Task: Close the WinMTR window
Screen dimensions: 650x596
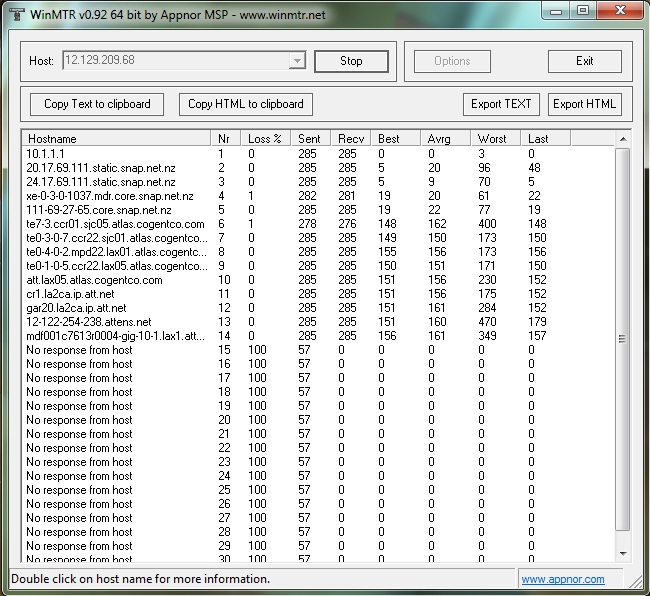Action: pos(621,11)
